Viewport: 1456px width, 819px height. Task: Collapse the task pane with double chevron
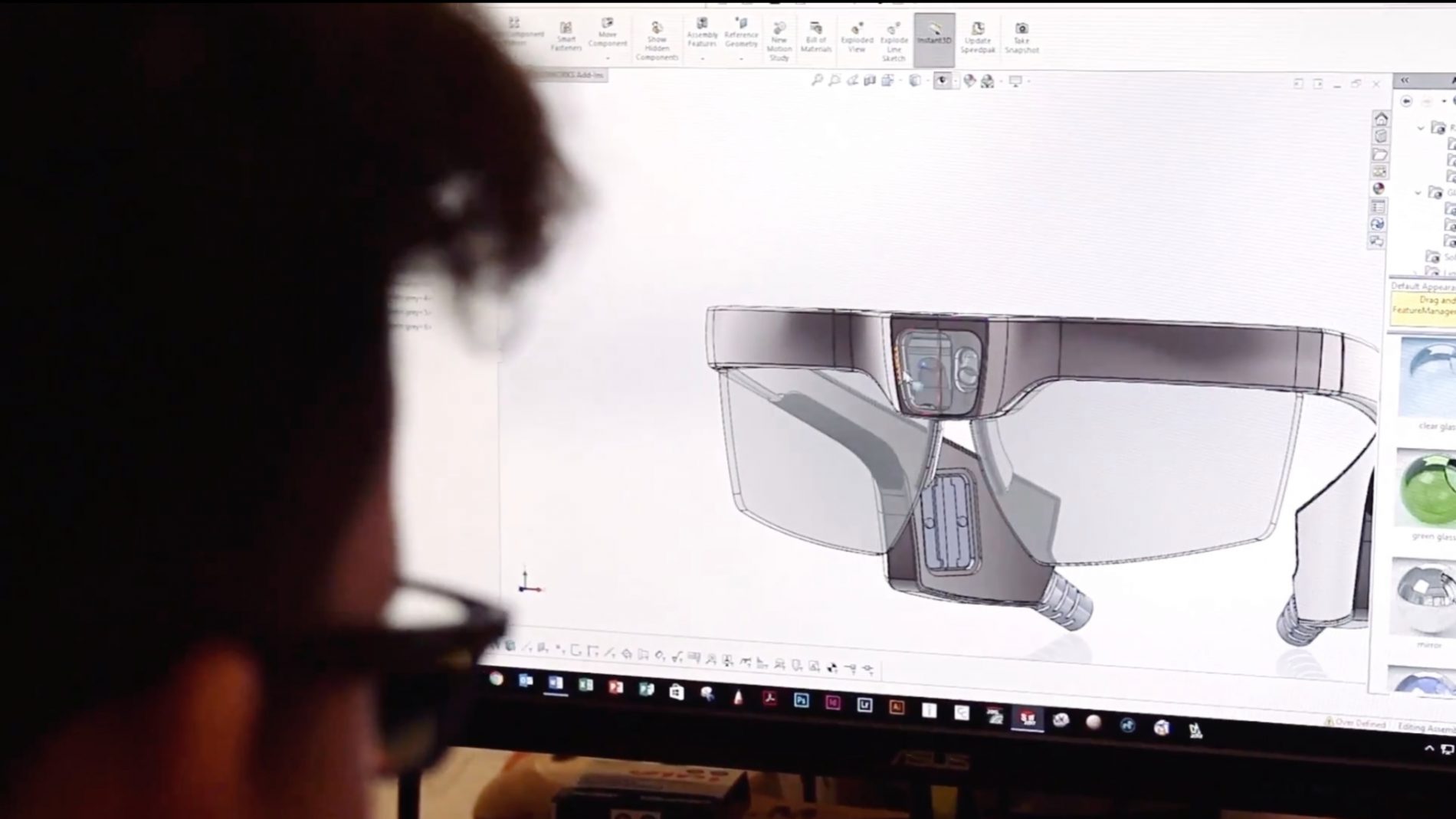(x=1405, y=80)
